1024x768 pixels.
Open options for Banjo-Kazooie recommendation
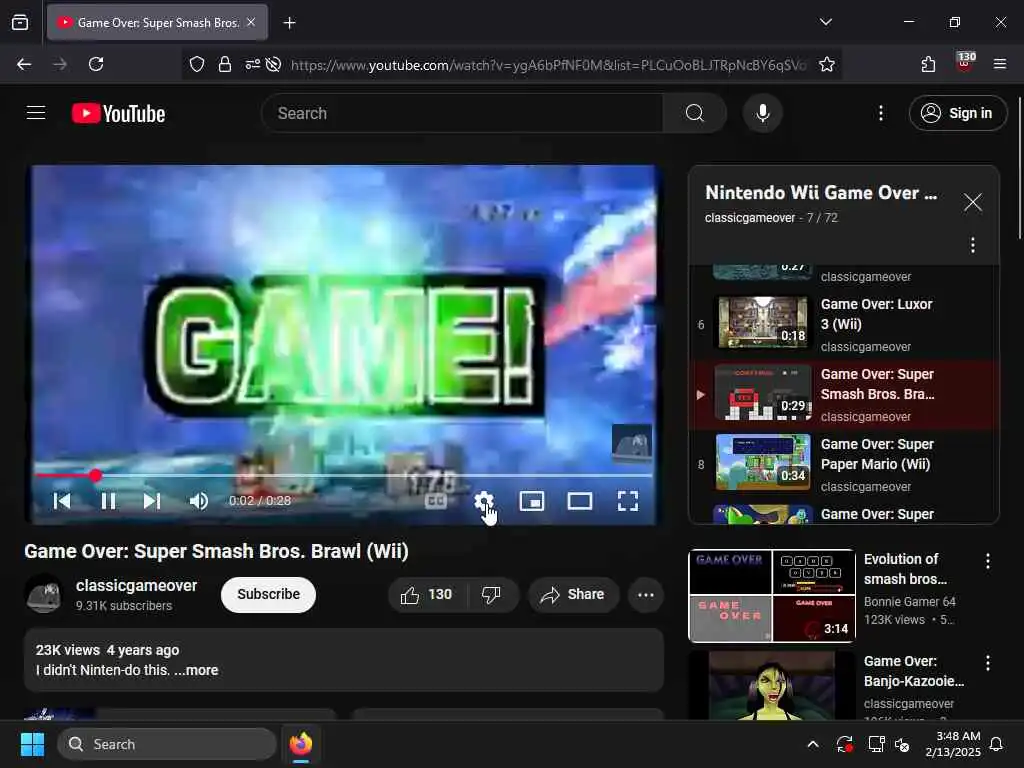[987, 663]
